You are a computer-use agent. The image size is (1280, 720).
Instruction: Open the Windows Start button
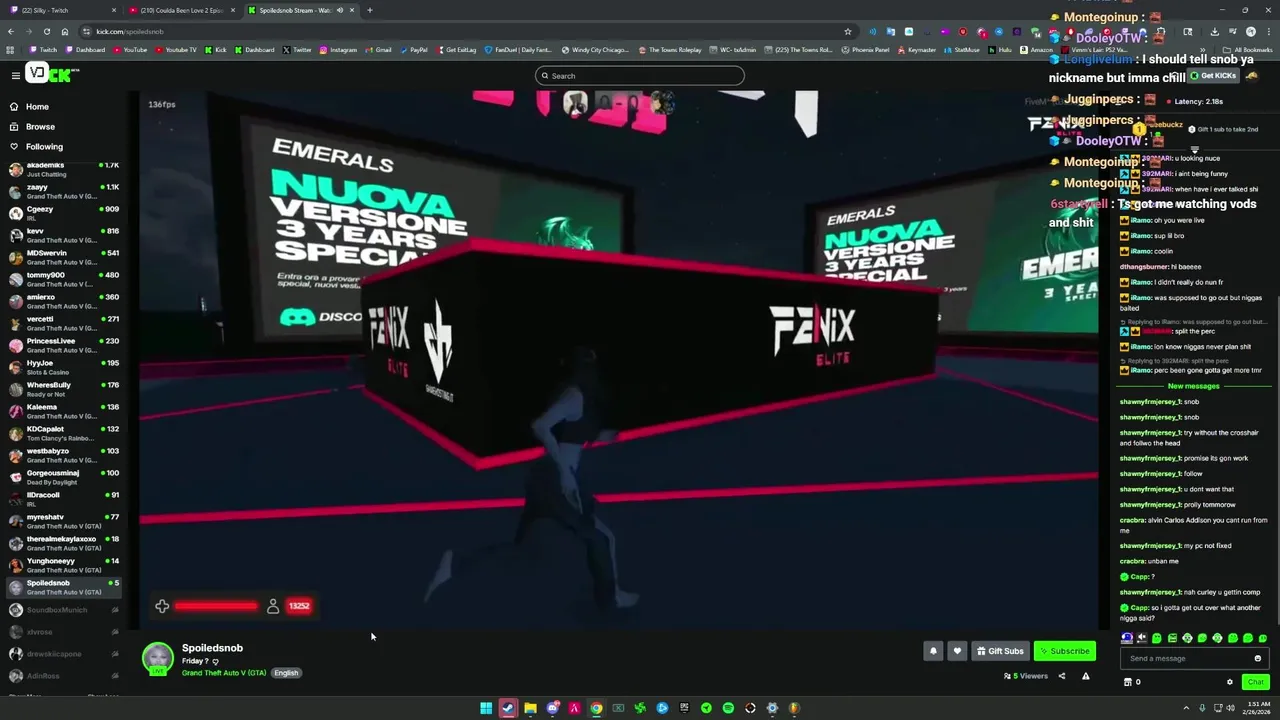coord(486,708)
